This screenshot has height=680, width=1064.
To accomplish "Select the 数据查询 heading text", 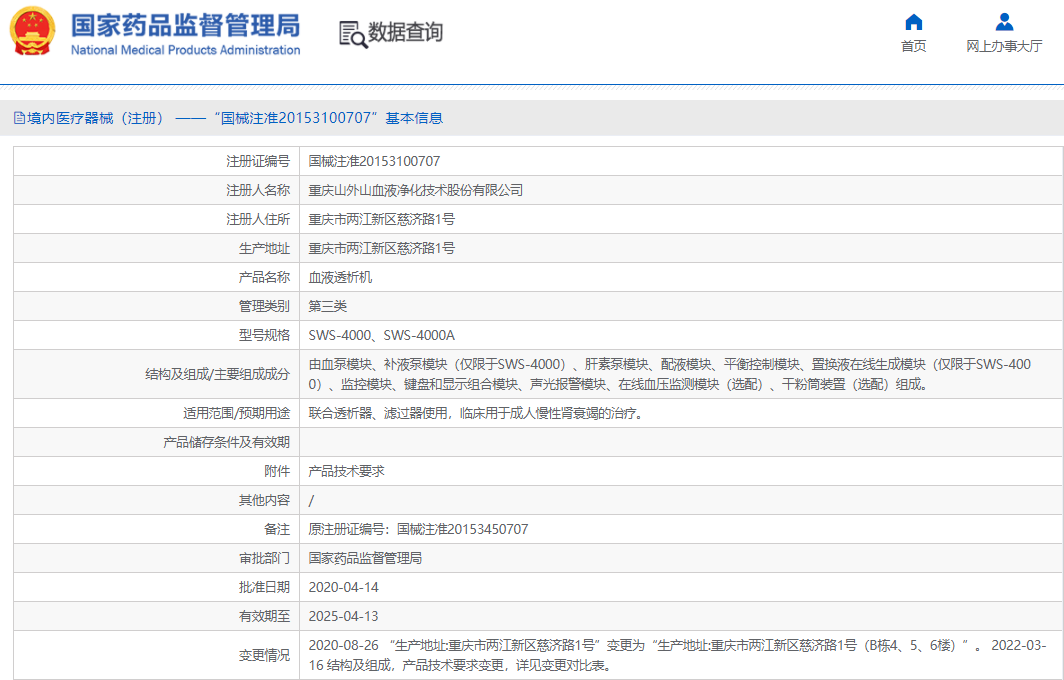I will click(x=405, y=33).
